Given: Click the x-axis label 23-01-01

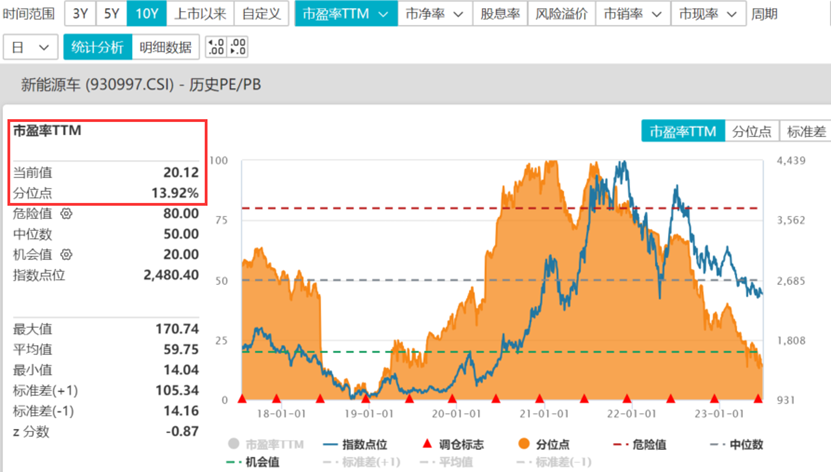Looking at the screenshot, I should click(x=719, y=414).
